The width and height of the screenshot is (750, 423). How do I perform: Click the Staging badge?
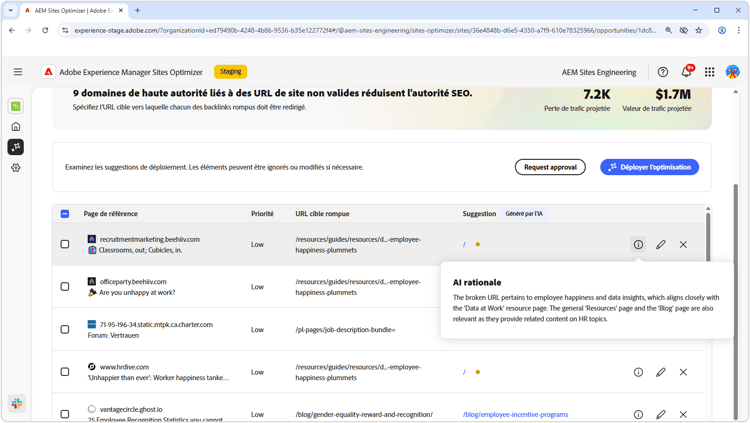(231, 72)
